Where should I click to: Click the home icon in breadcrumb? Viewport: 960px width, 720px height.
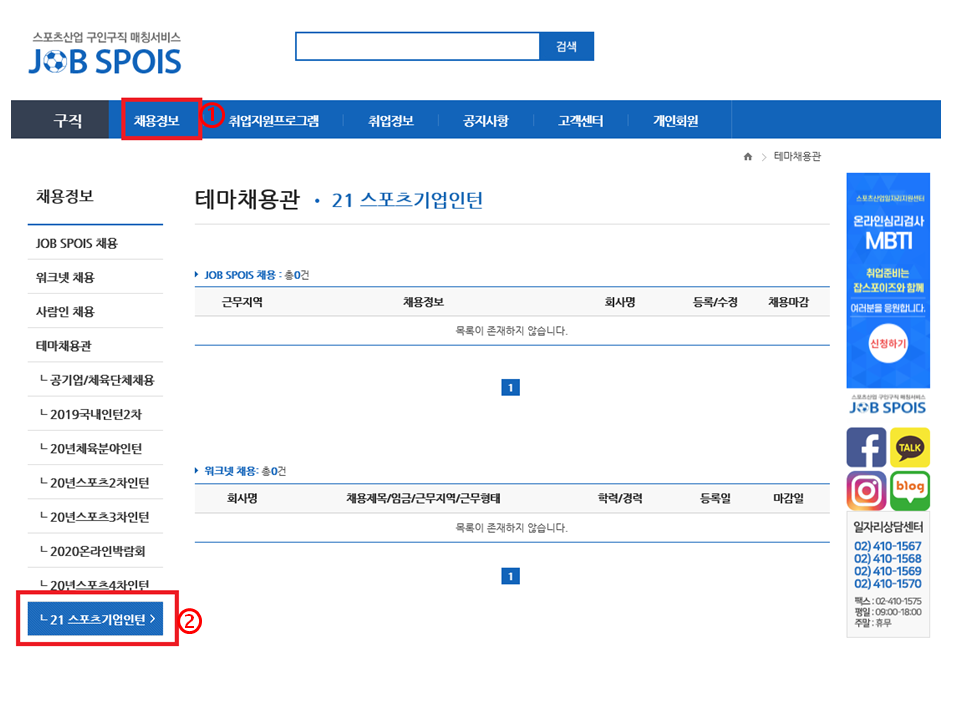pos(747,157)
